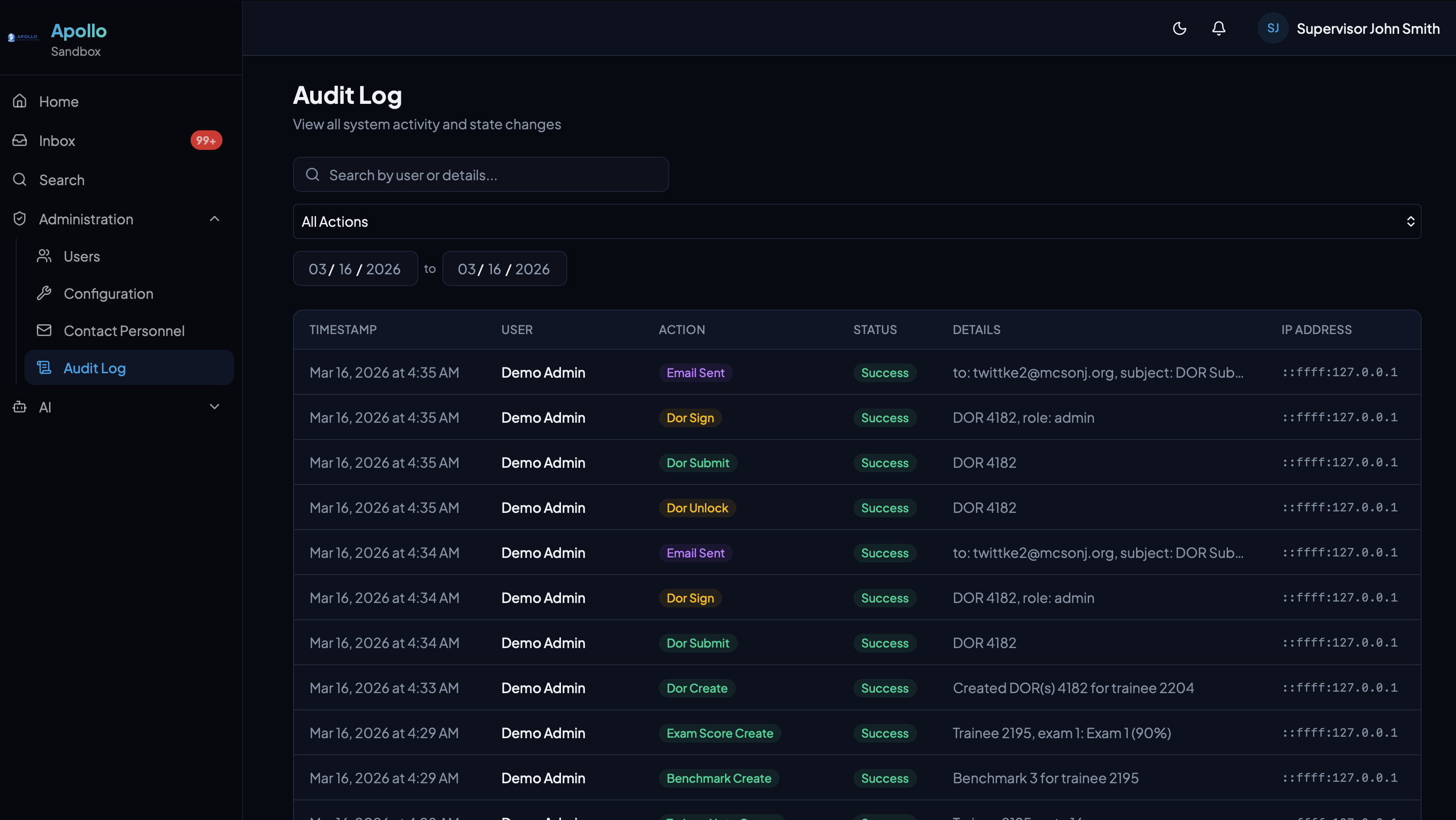Expand the AI section chevron
1456x820 pixels.
click(x=214, y=407)
